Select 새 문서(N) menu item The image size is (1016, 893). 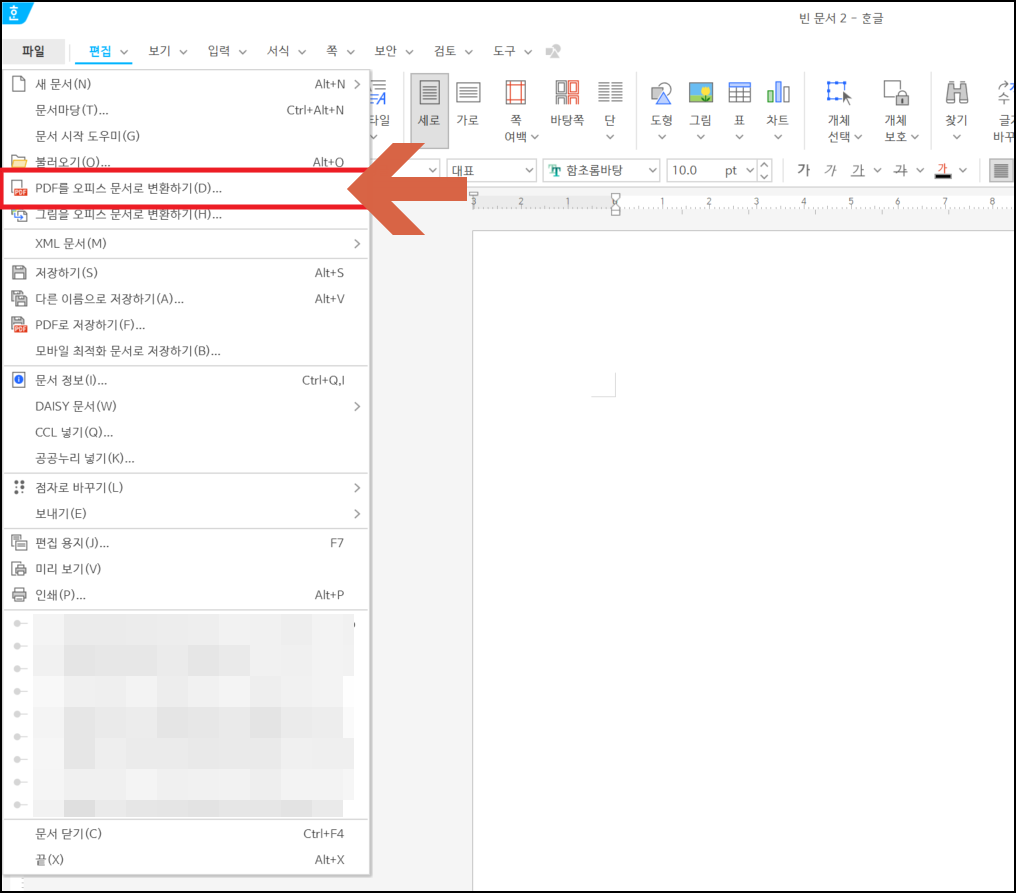pyautogui.click(x=186, y=84)
